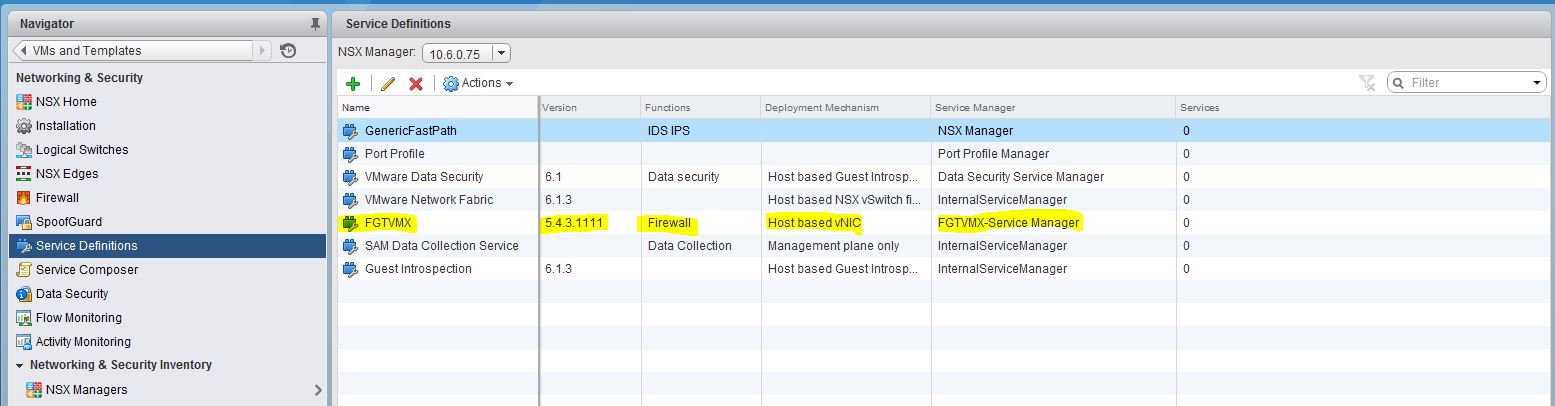
Task: Click in the Filter search field
Action: [x=1465, y=83]
